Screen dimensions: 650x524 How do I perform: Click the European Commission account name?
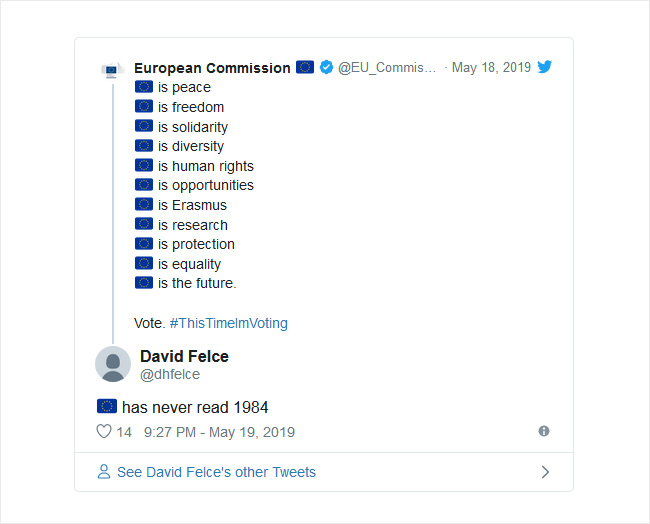pos(212,68)
